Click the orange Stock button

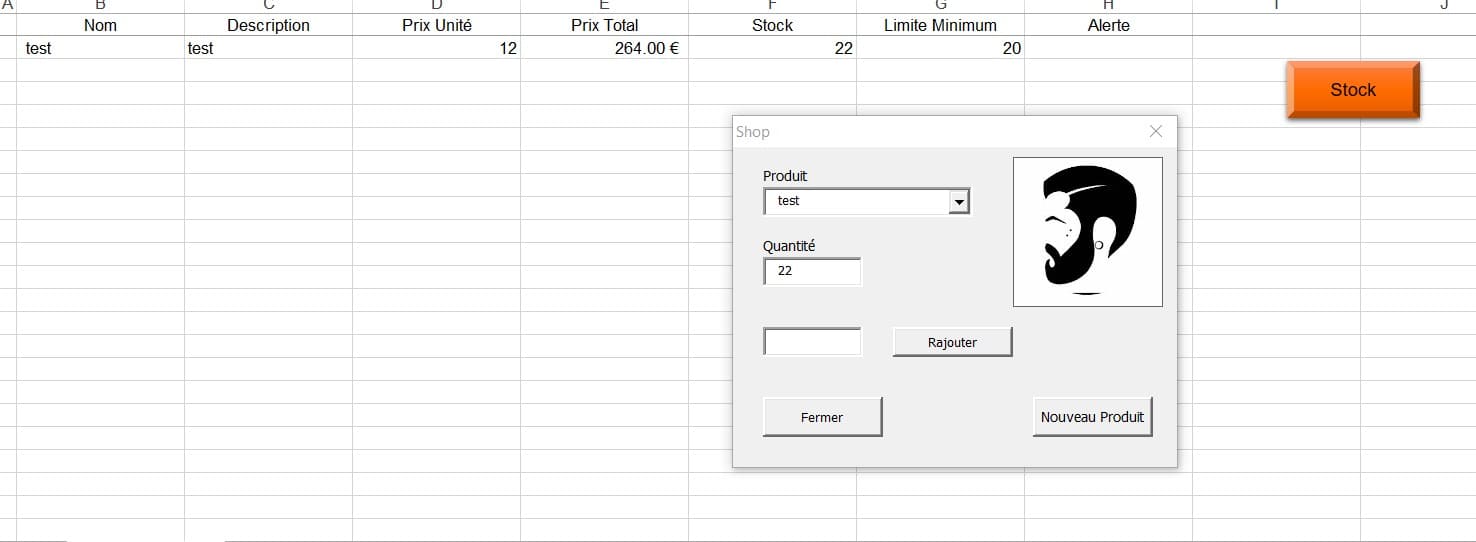pyautogui.click(x=1352, y=90)
